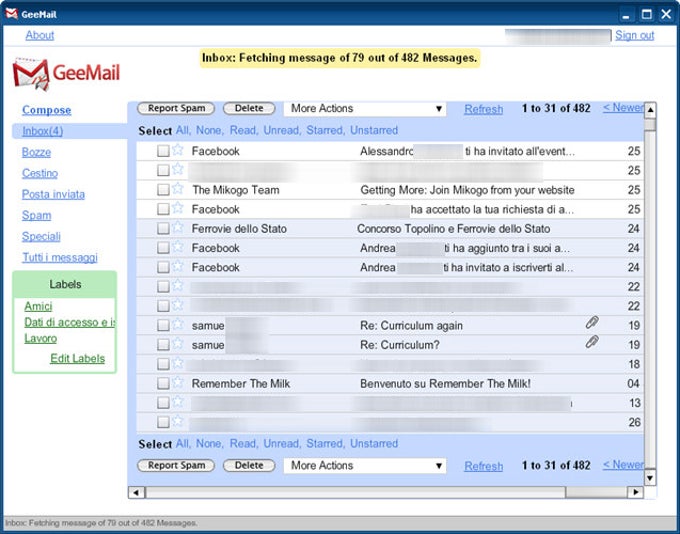Click Compose to write a new mail
This screenshot has height=534, width=680.
pos(46,110)
